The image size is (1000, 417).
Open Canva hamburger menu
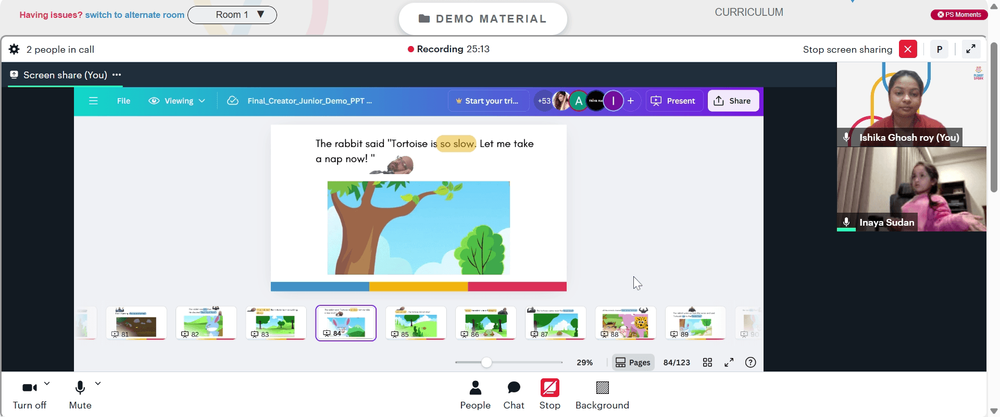pyautogui.click(x=93, y=101)
